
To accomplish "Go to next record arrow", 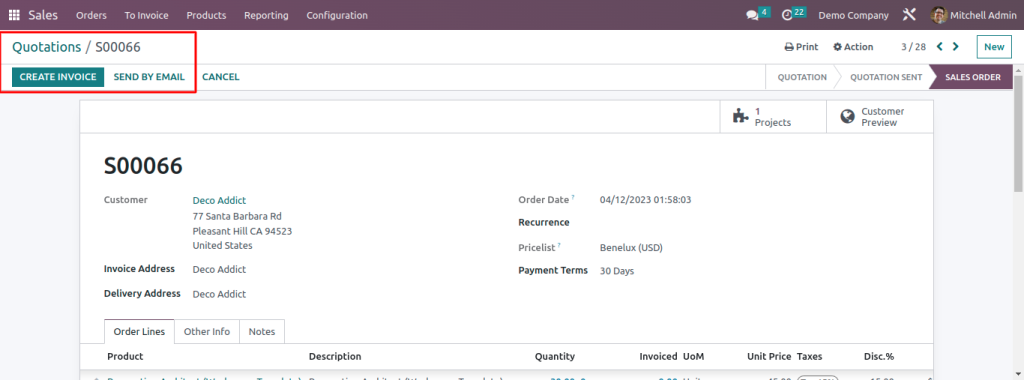I will click(955, 46).
